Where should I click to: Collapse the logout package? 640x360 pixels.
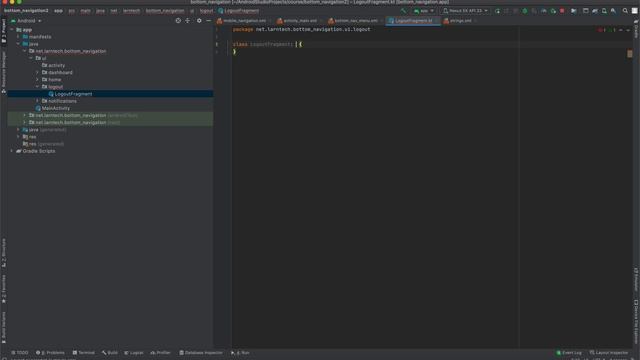click(38, 87)
